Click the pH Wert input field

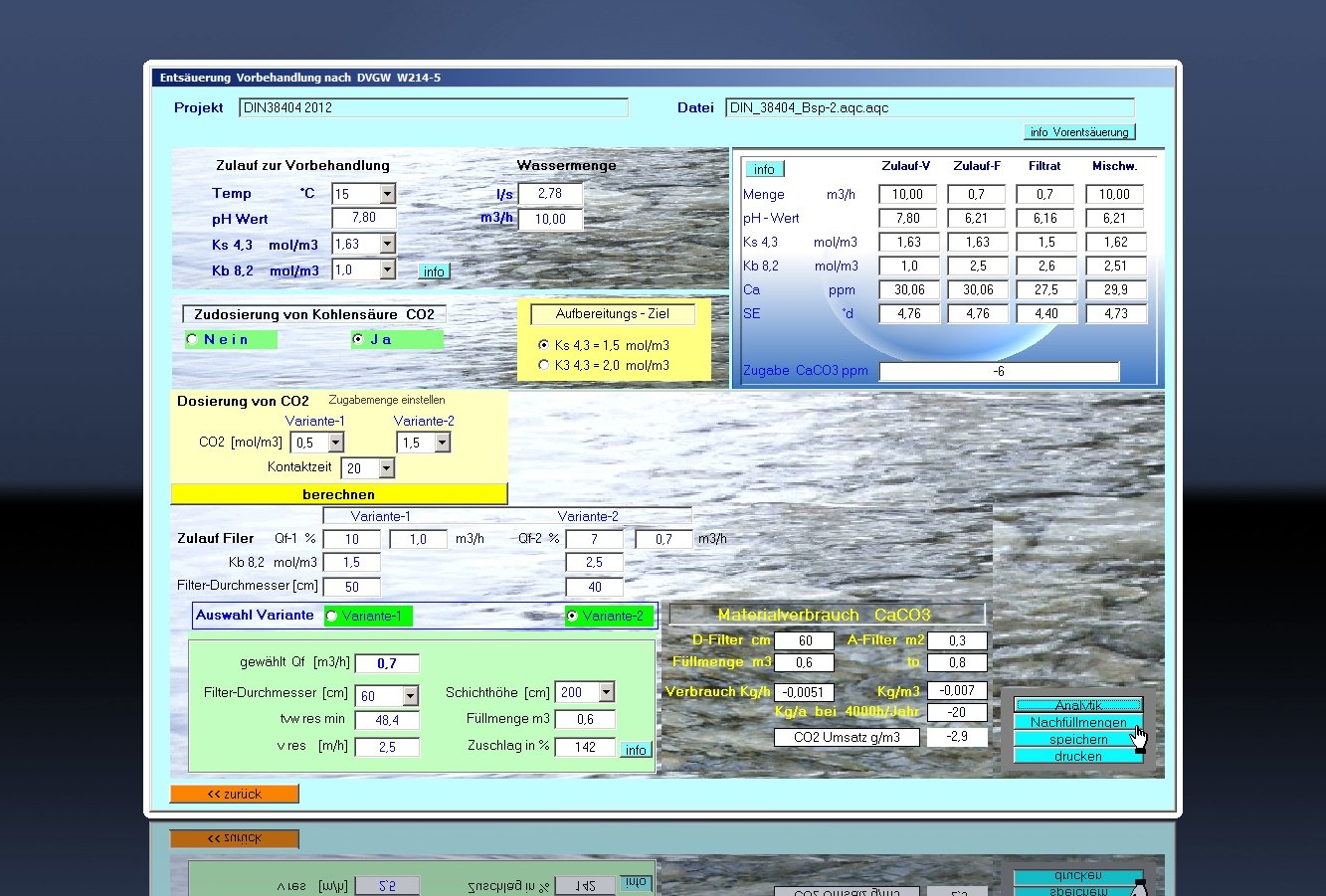[363, 218]
